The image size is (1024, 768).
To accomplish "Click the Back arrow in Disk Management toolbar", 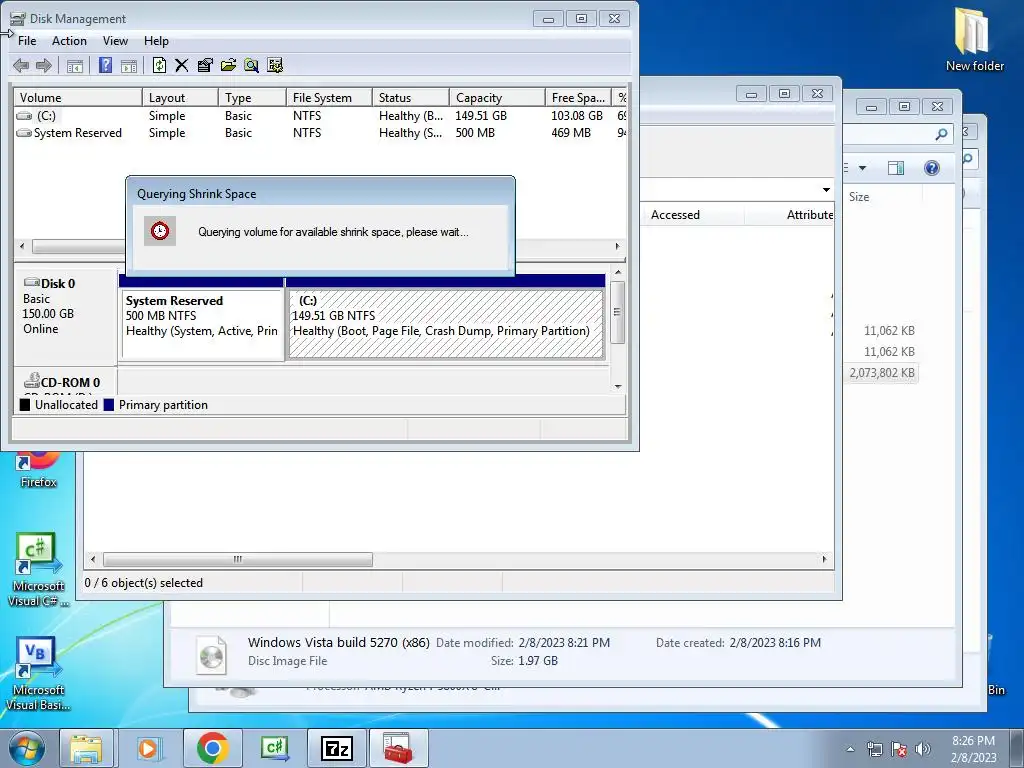I will point(21,65).
